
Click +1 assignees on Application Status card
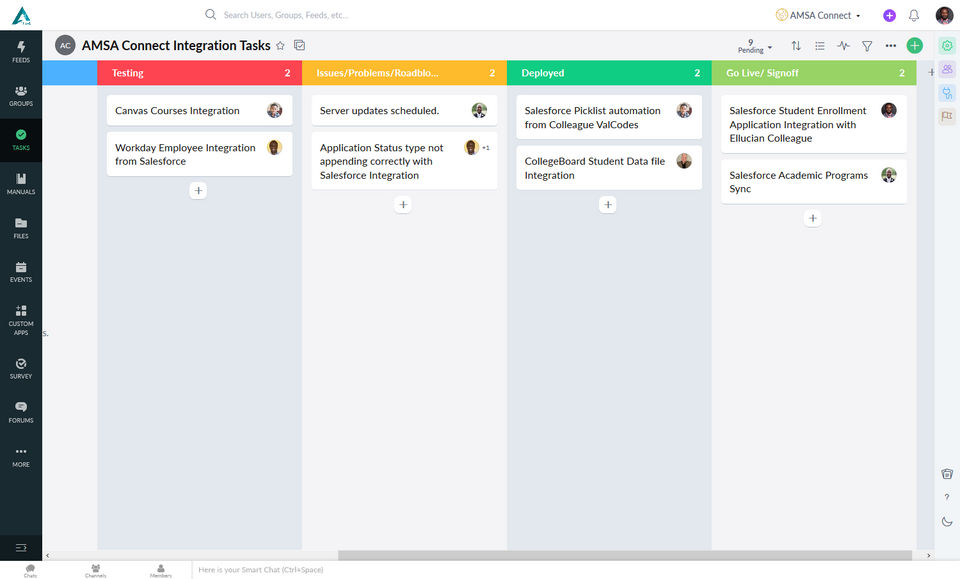point(486,148)
